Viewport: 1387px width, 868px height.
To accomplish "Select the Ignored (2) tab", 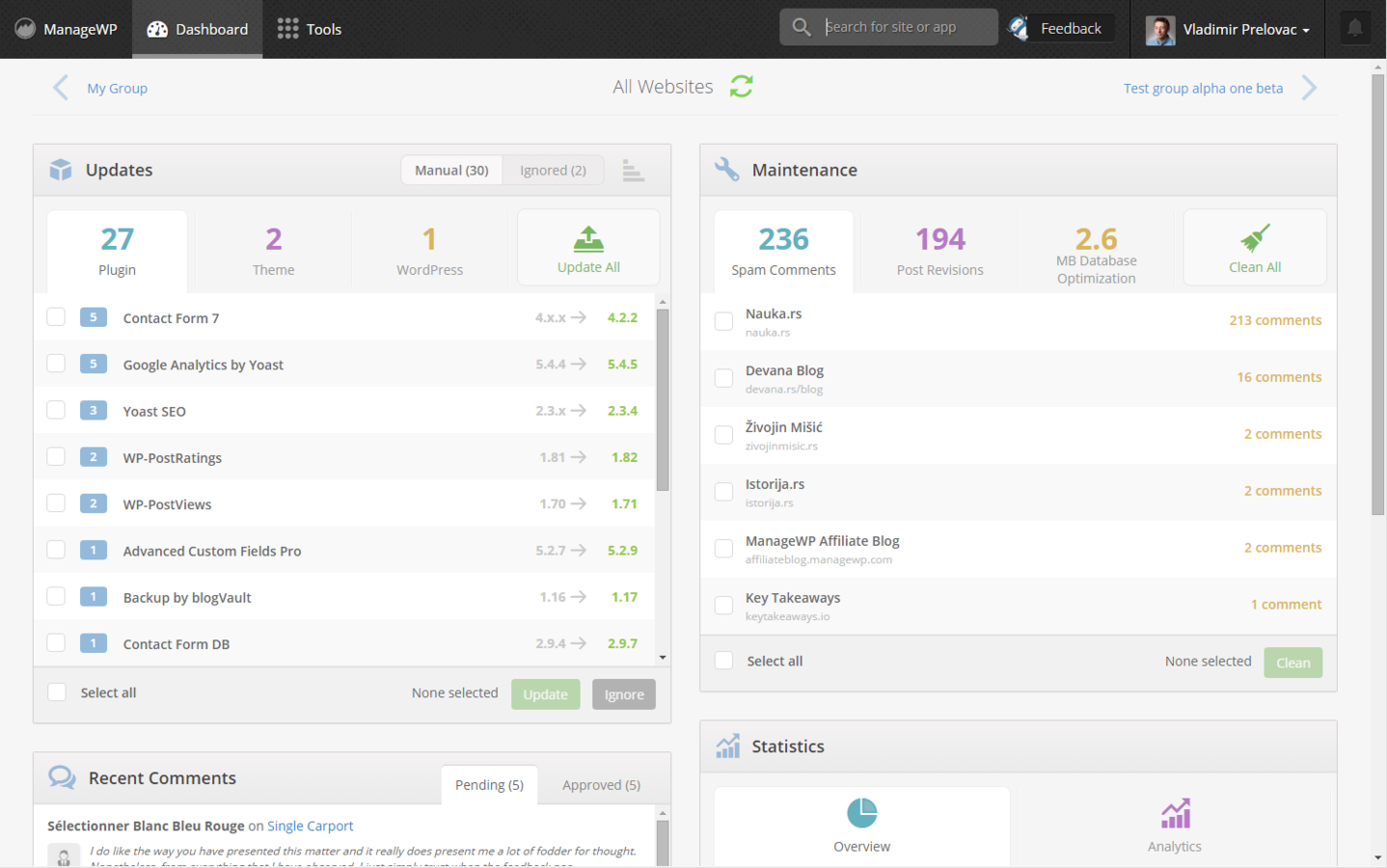I will point(553,170).
